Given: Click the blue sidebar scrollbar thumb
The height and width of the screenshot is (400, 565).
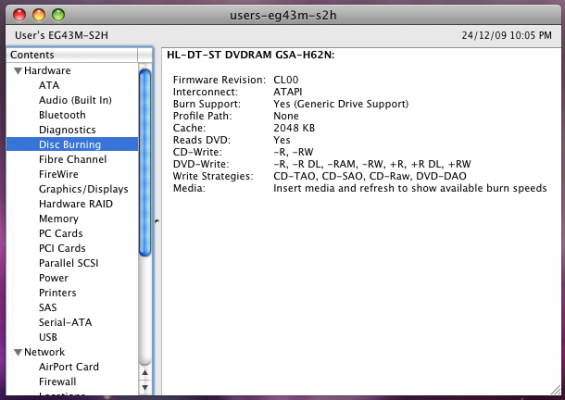Looking at the screenshot, I should [x=145, y=163].
